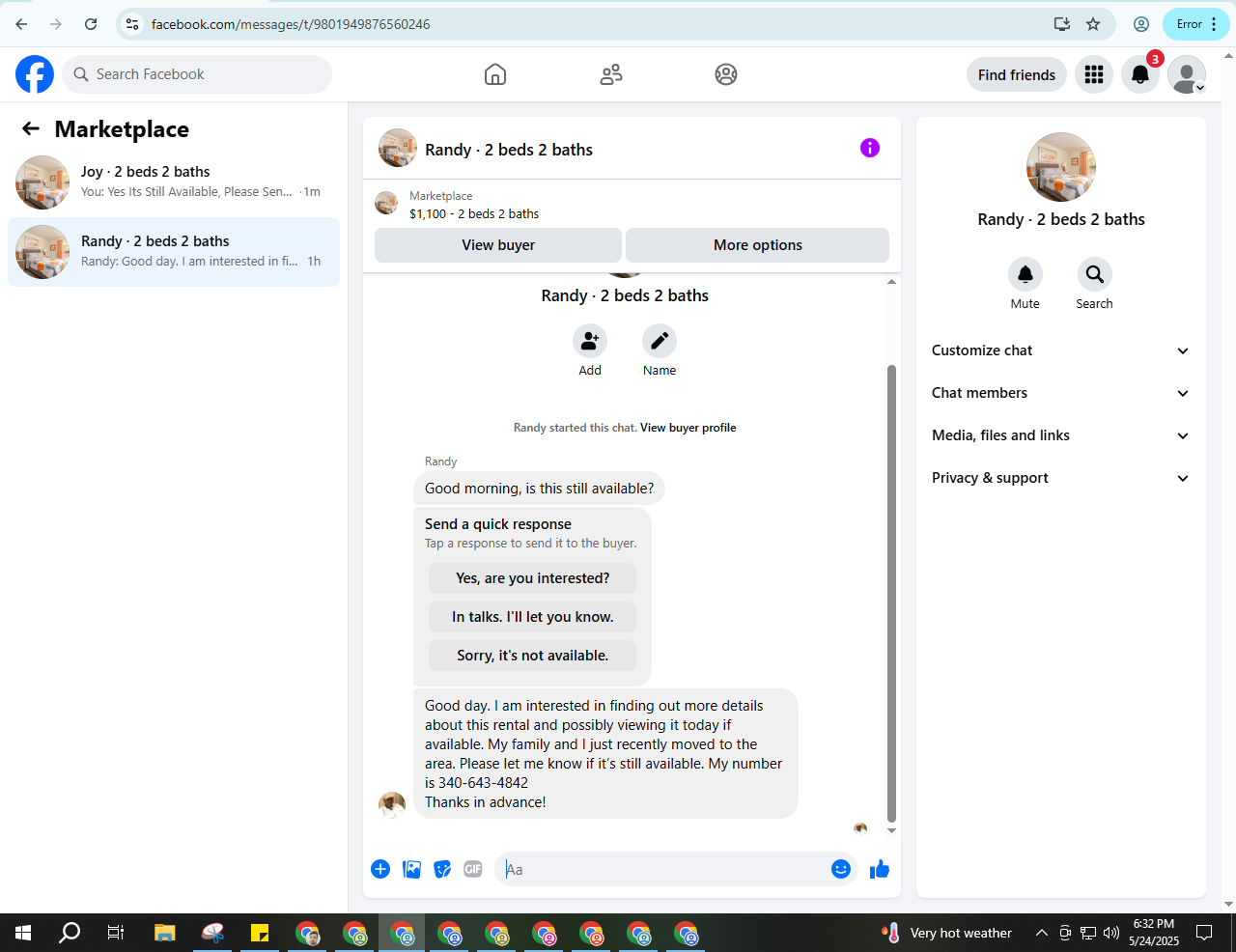Click chat scrollbar up arrow

pyautogui.click(x=891, y=282)
